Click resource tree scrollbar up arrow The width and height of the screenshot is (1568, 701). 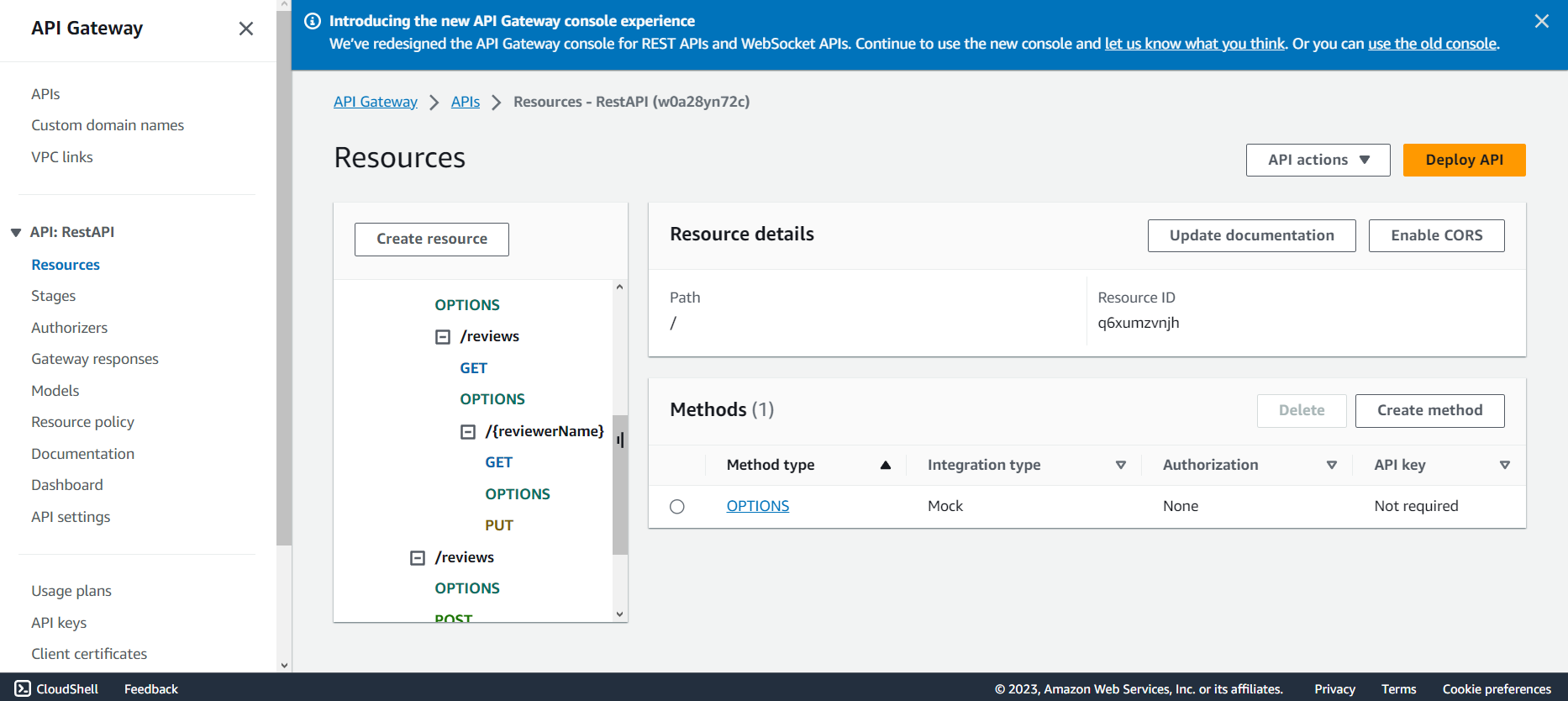pos(619,287)
